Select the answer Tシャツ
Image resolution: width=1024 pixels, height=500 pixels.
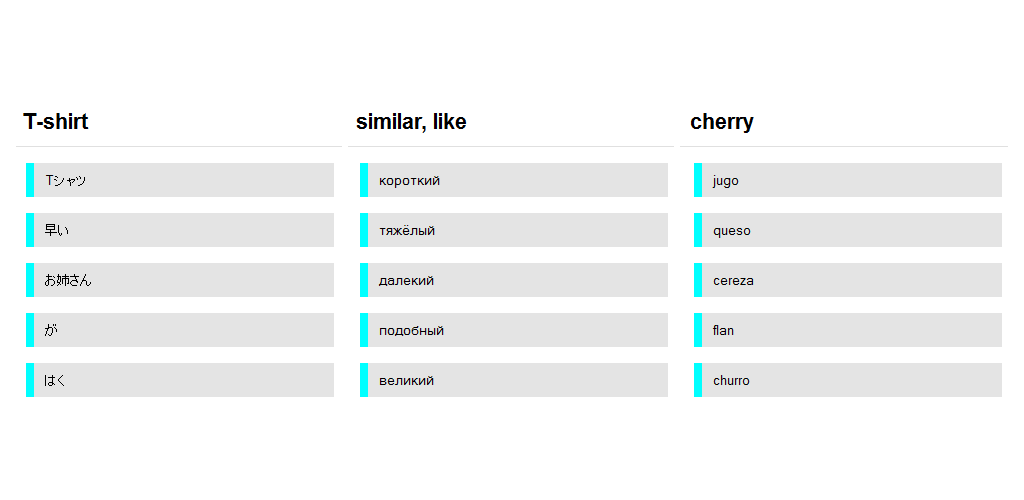tap(180, 180)
